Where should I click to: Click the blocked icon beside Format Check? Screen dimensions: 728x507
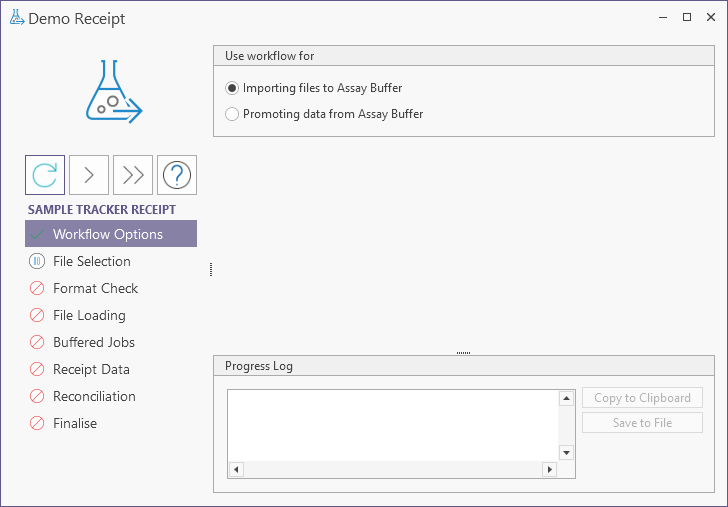[37, 288]
